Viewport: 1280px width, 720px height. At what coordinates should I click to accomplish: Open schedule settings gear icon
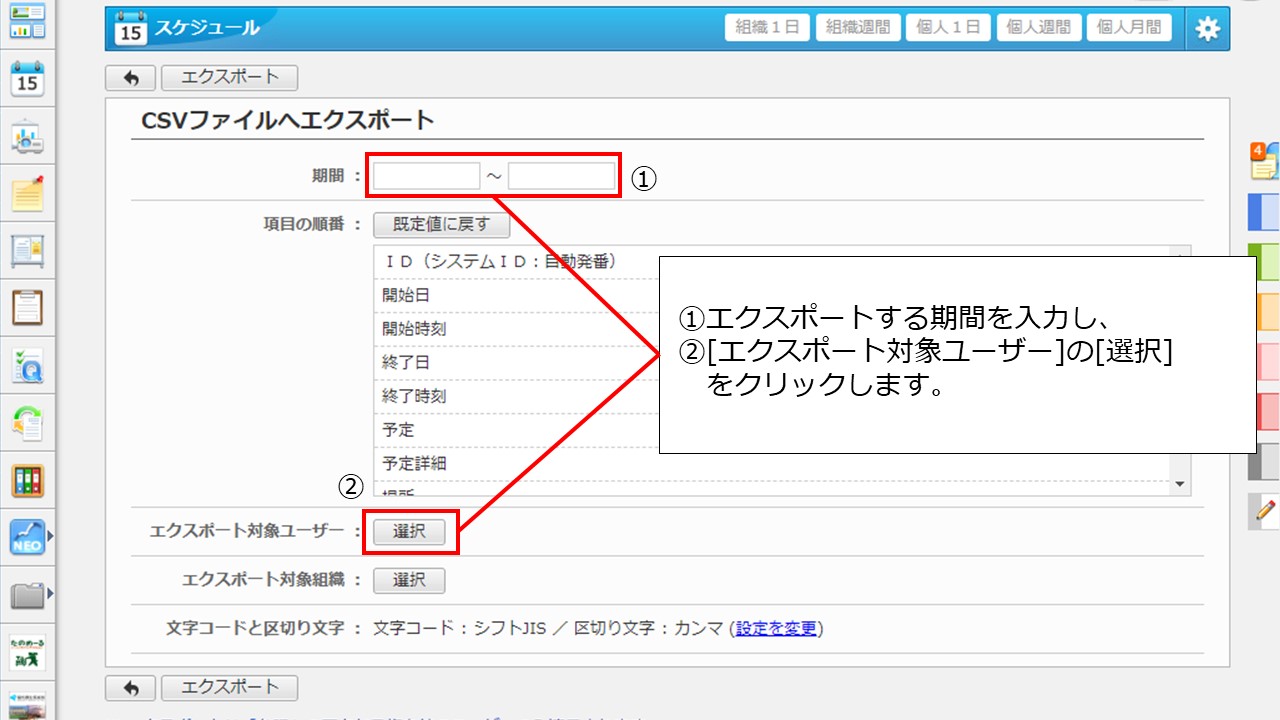coord(1208,29)
